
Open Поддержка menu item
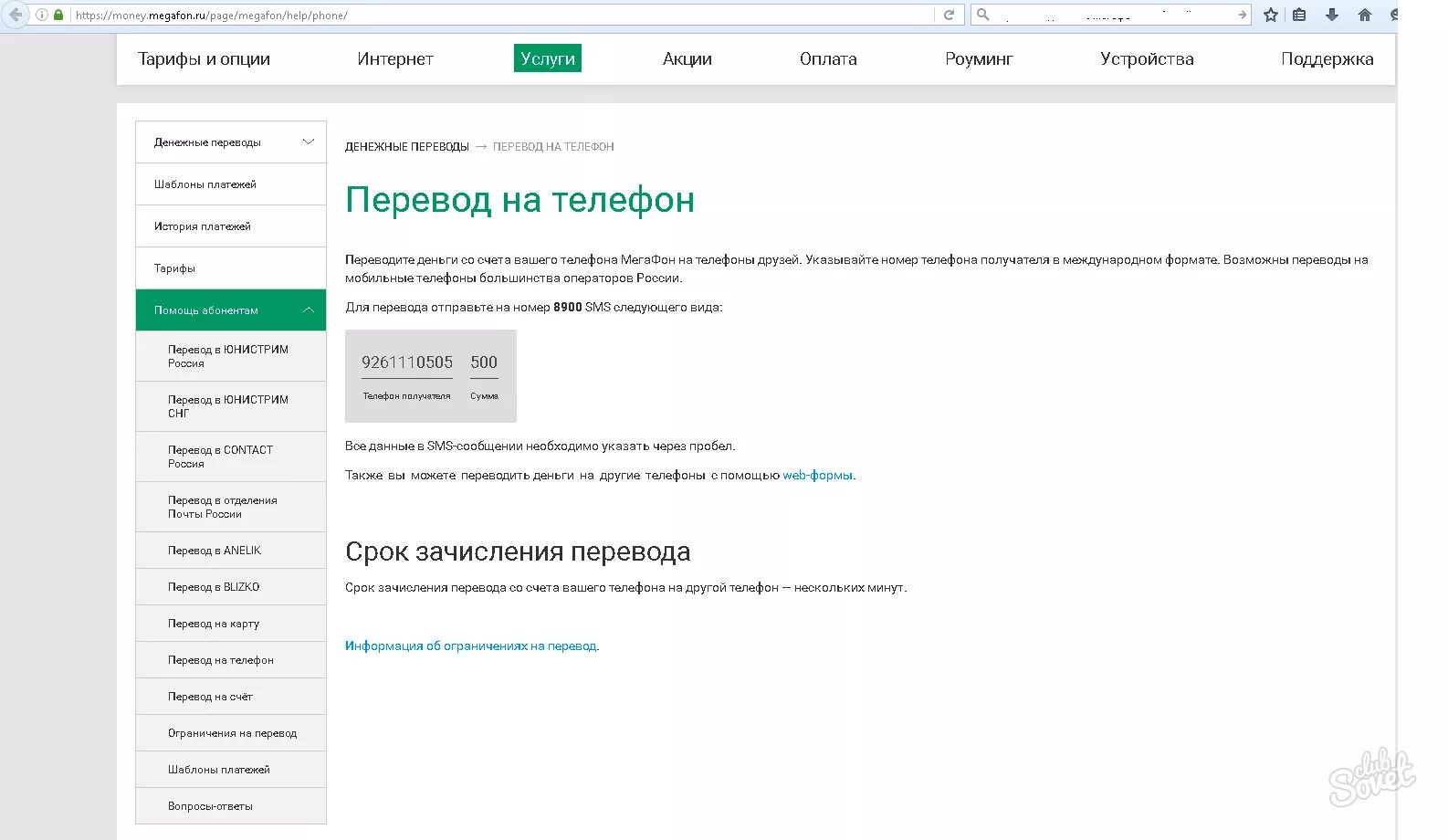(1327, 58)
